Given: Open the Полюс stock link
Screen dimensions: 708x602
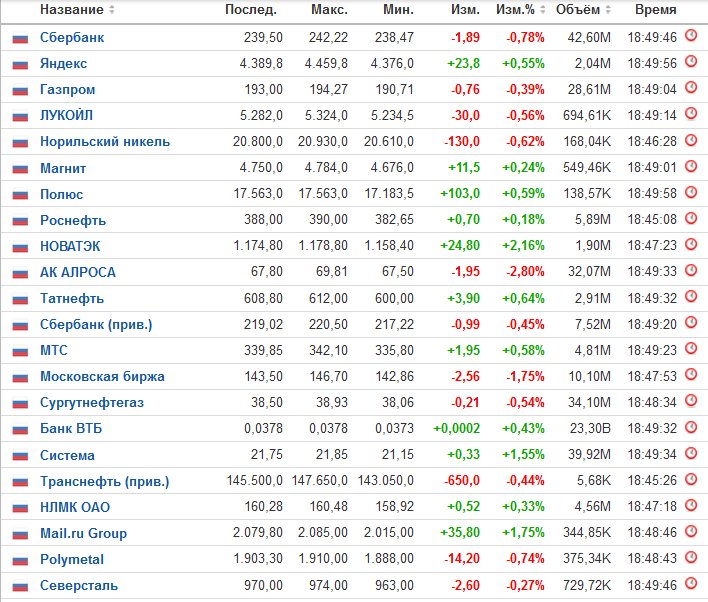Looking at the screenshot, I should coord(61,194).
